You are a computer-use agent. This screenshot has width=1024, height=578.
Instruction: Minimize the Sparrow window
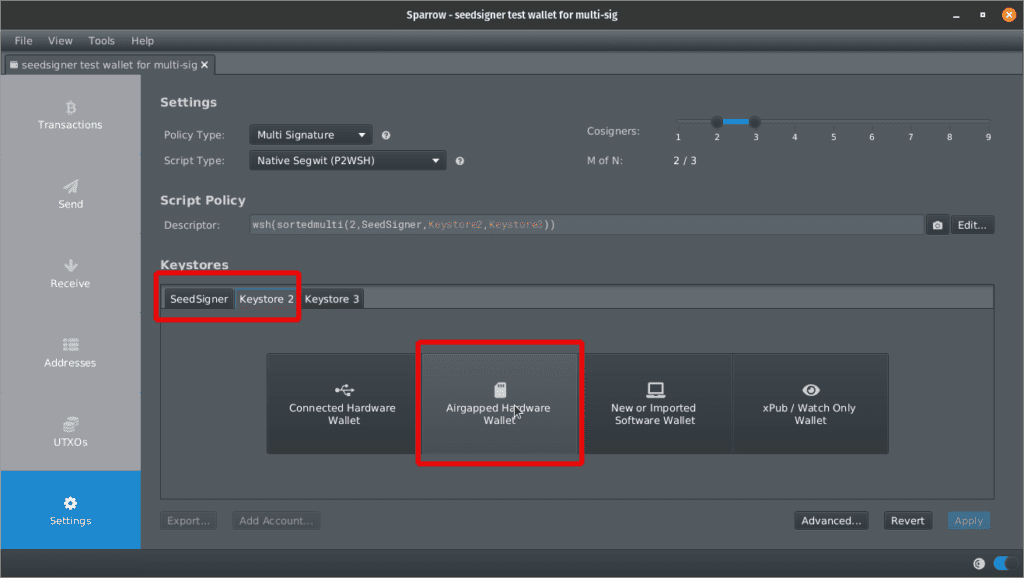tap(956, 15)
